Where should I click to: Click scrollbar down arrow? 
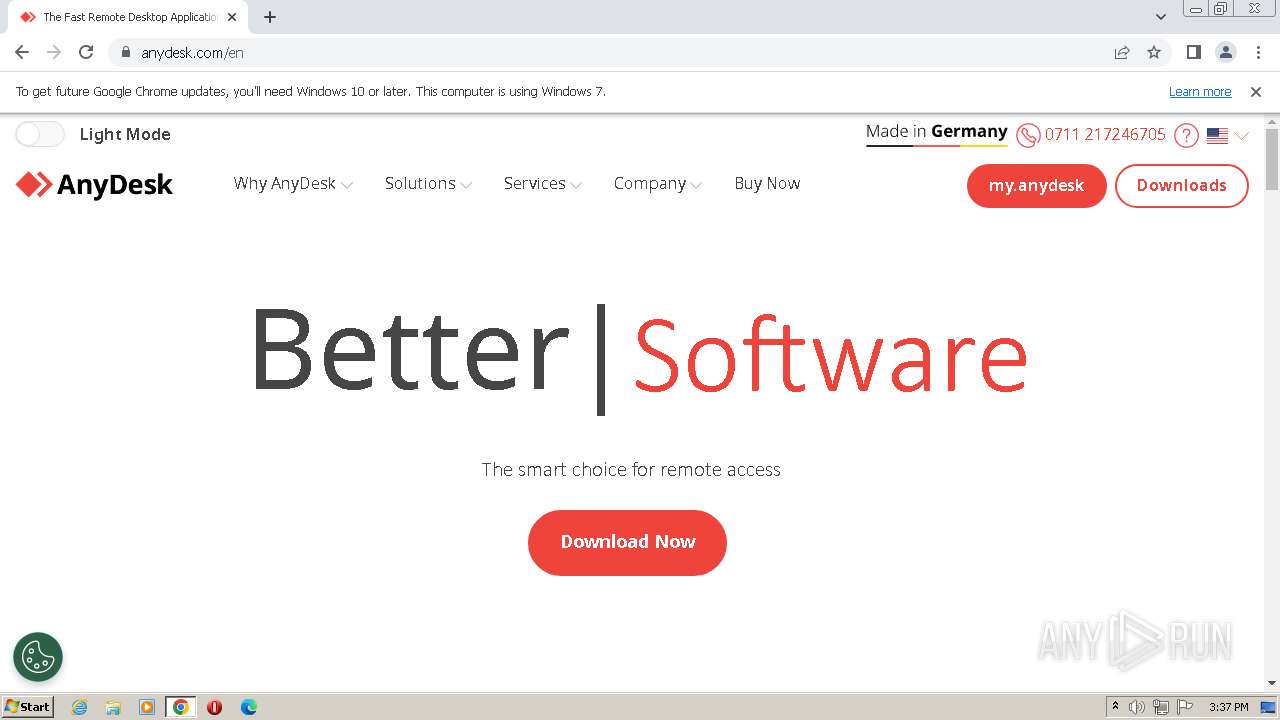[x=1272, y=683]
